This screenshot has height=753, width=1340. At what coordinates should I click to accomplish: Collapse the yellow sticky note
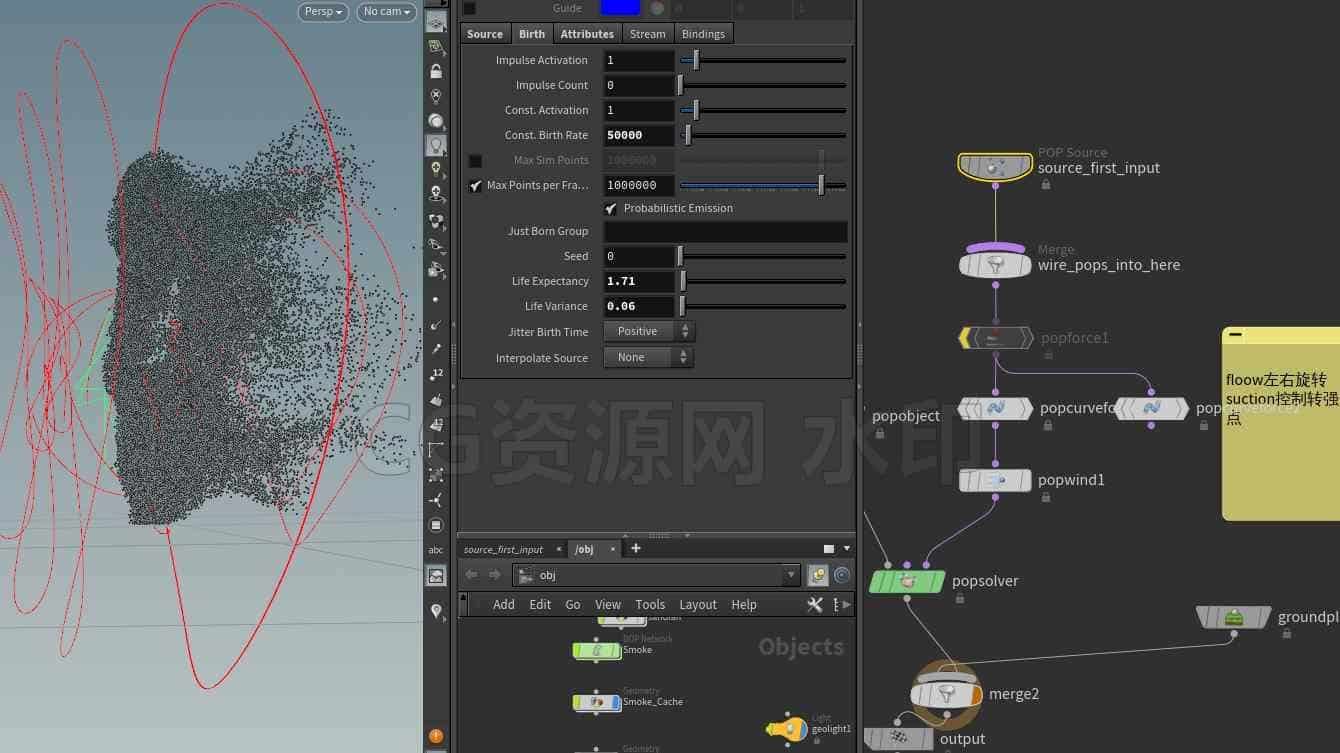tap(1236, 336)
